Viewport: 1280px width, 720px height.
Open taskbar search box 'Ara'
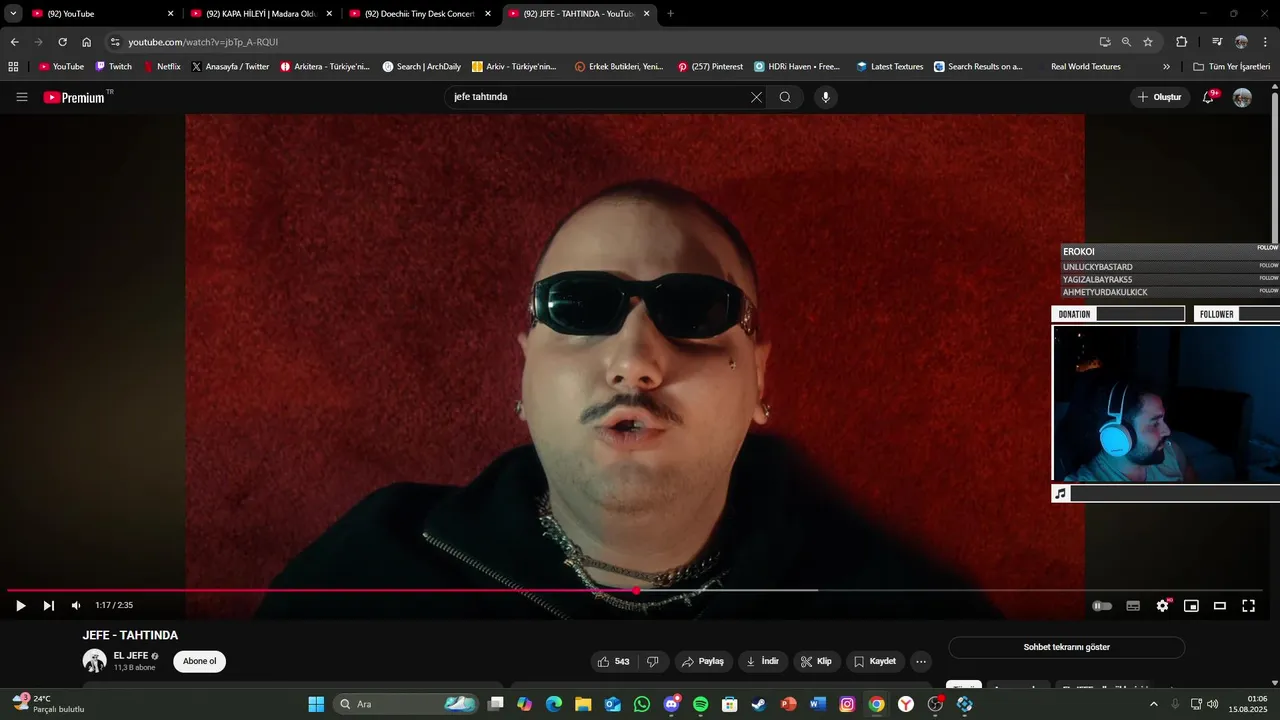pos(406,704)
